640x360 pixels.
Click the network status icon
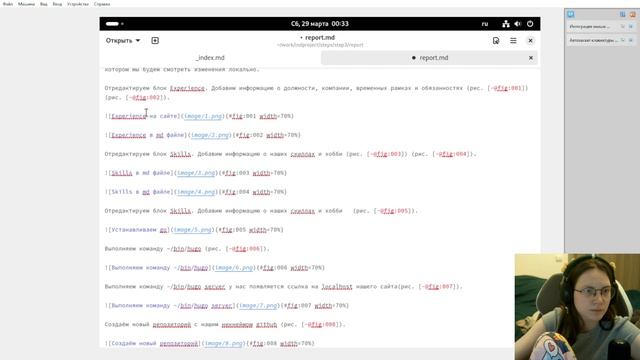[506, 24]
